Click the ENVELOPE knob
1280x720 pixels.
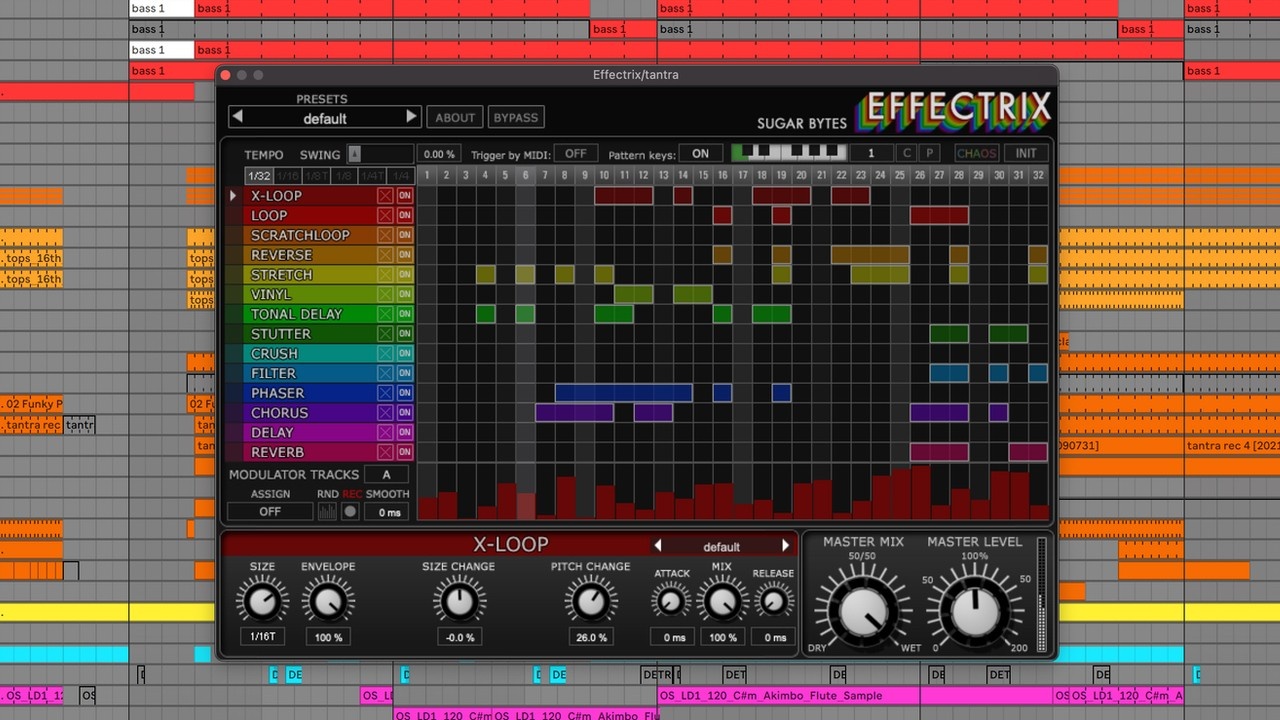(x=328, y=601)
